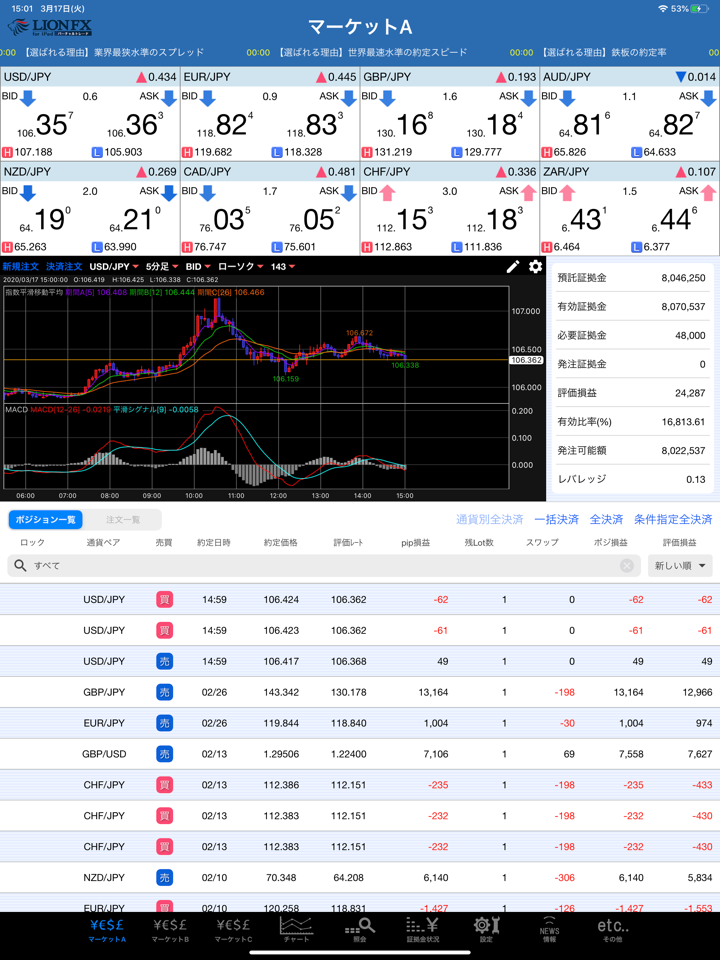Switch to マーケットB tab
The width and height of the screenshot is (720, 960).
(170, 928)
